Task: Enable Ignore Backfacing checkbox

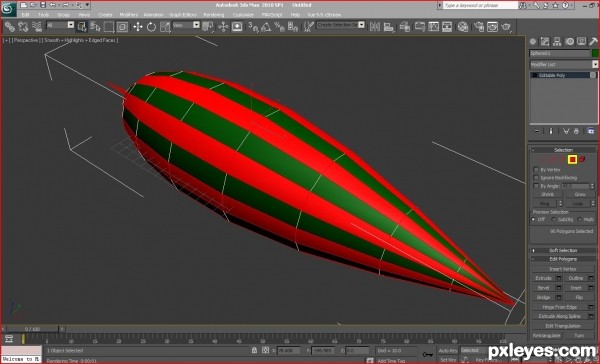Action: [x=536, y=177]
